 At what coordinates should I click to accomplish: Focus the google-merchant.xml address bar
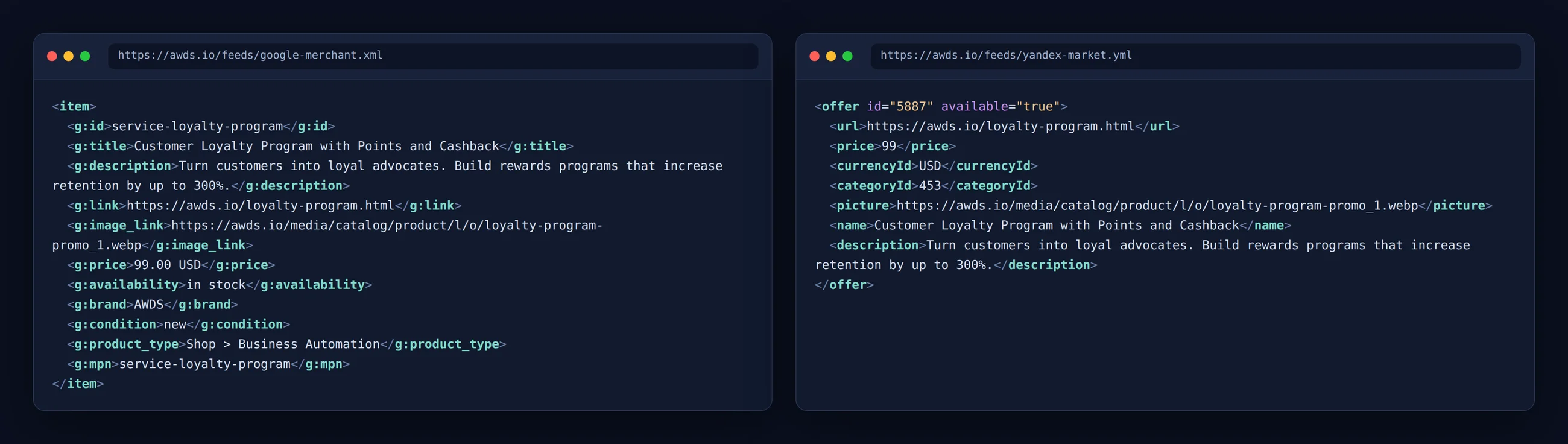433,56
